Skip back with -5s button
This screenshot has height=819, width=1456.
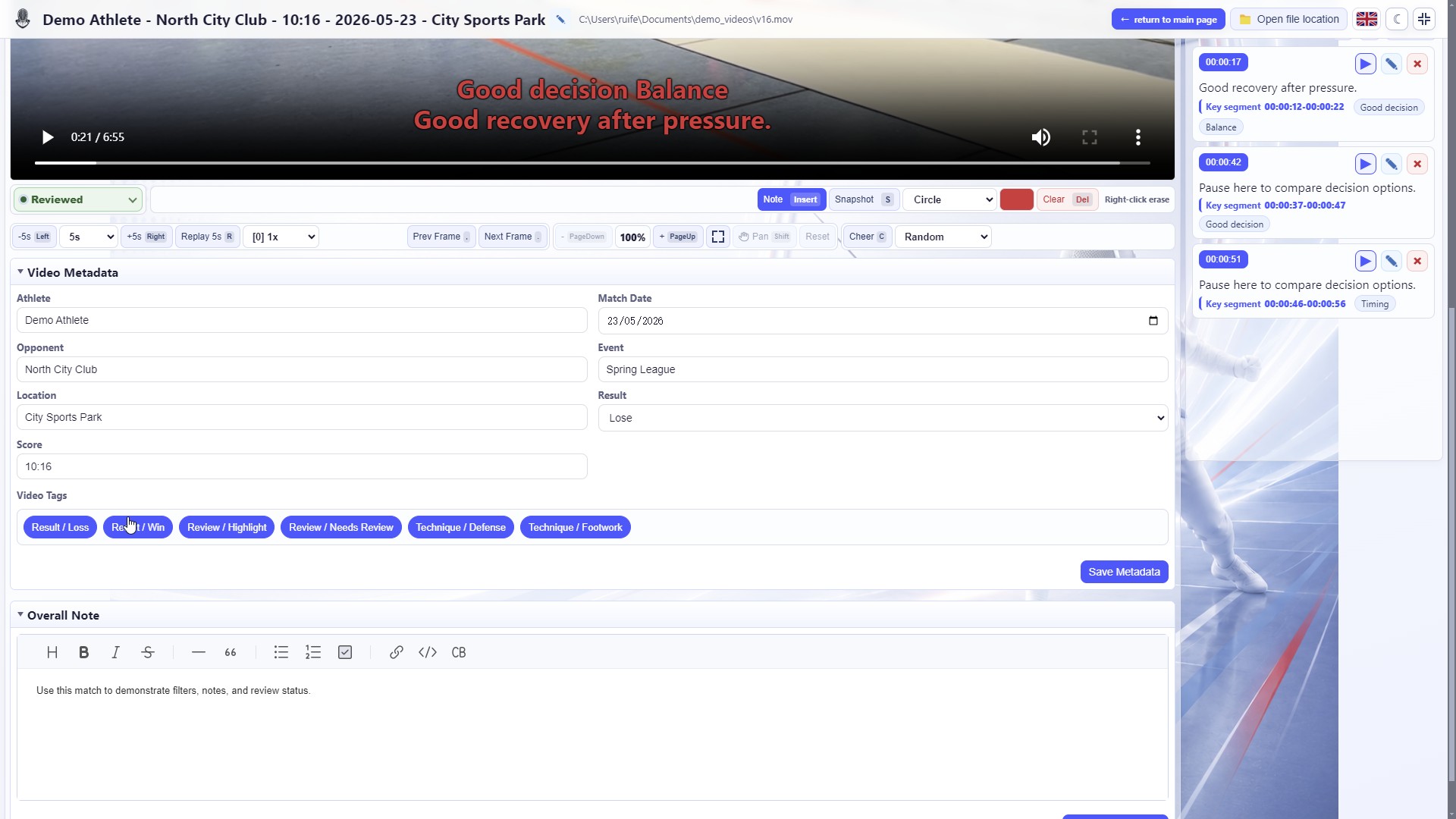pos(34,237)
